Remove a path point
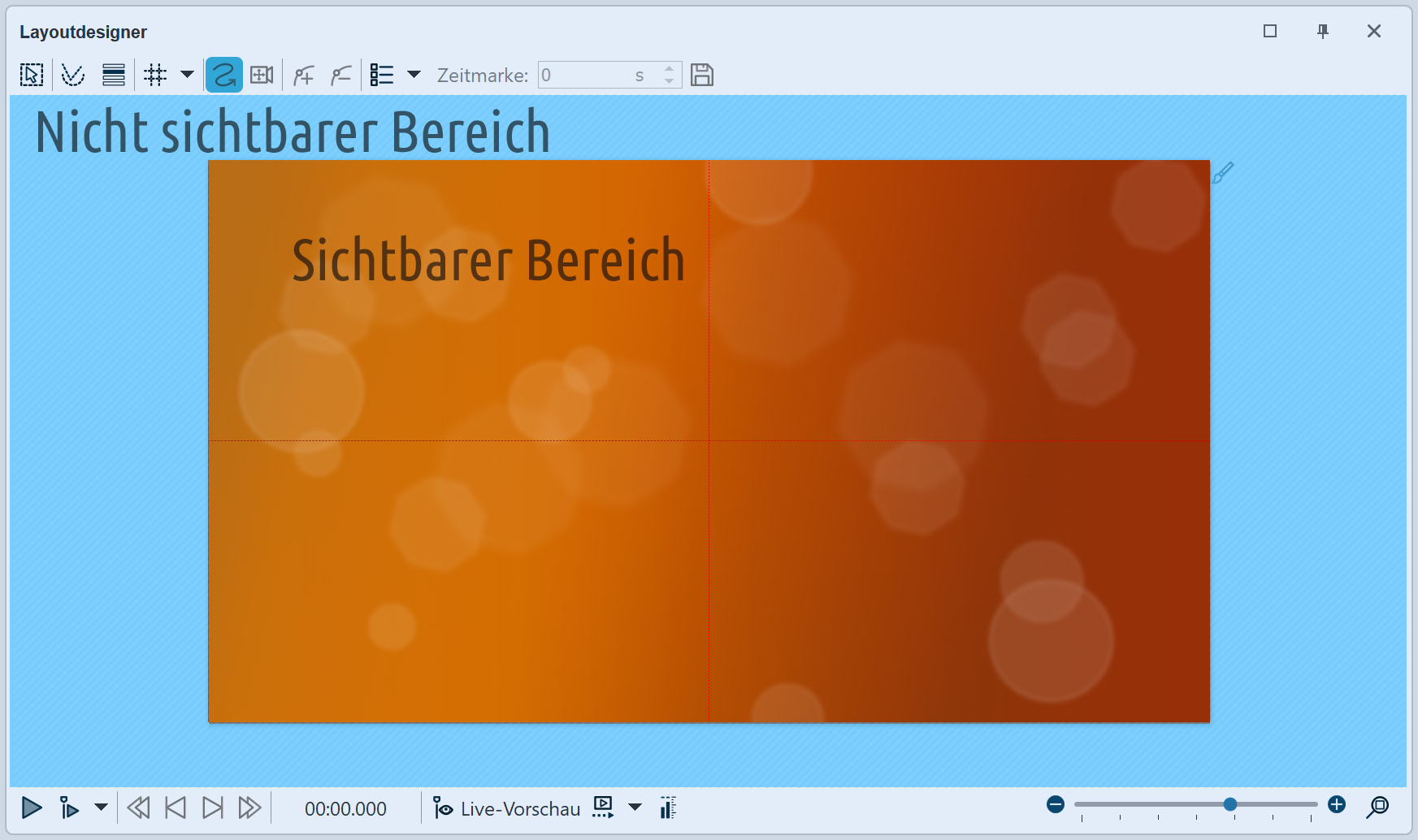 point(340,75)
